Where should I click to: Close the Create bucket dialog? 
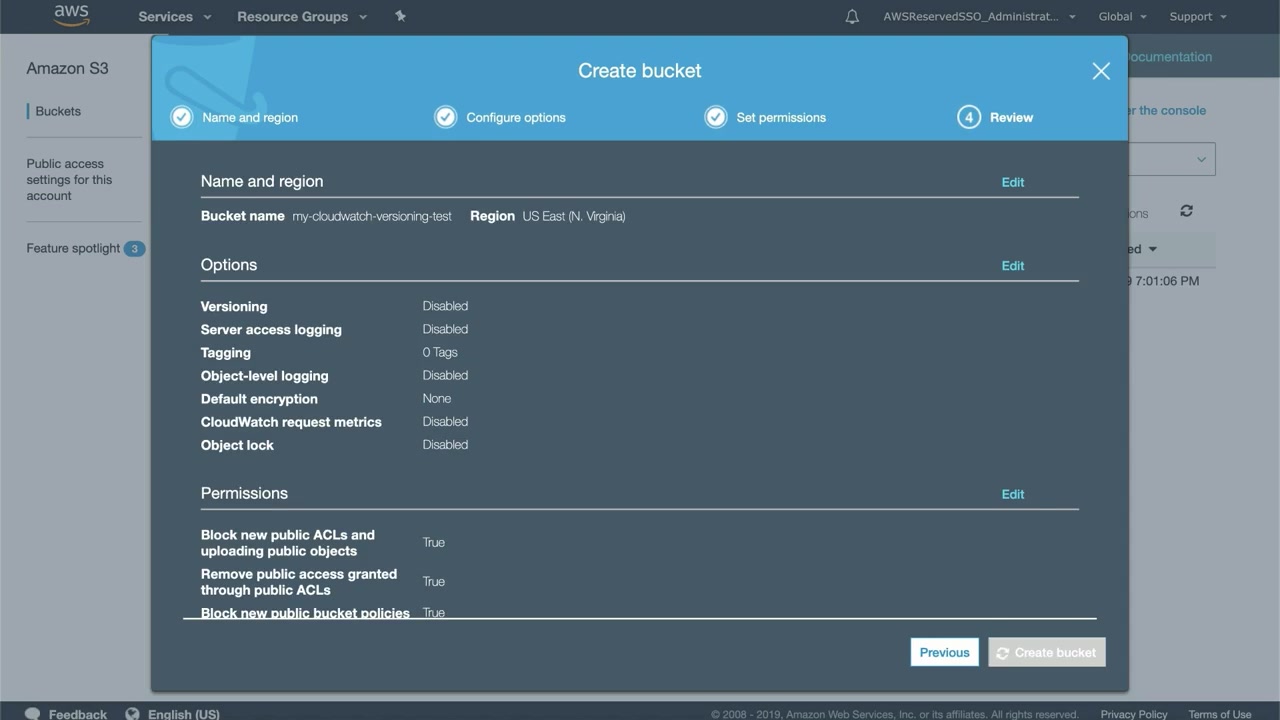(1101, 71)
